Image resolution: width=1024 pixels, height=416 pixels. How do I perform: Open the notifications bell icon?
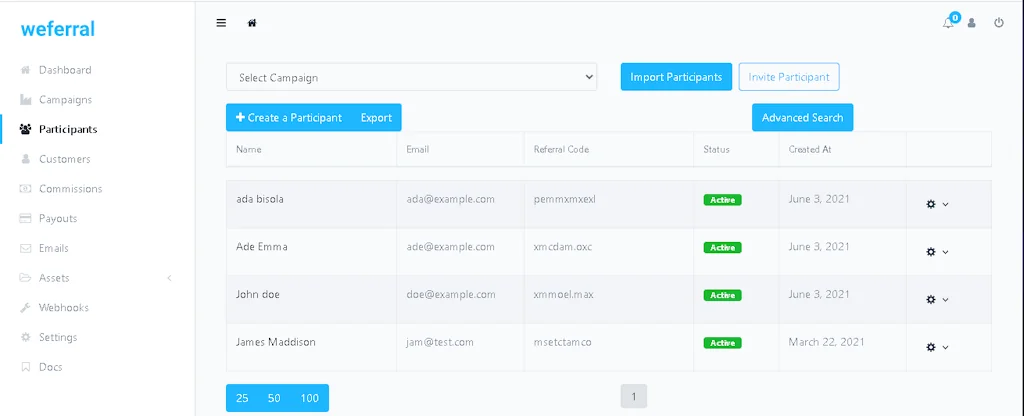[x=948, y=23]
